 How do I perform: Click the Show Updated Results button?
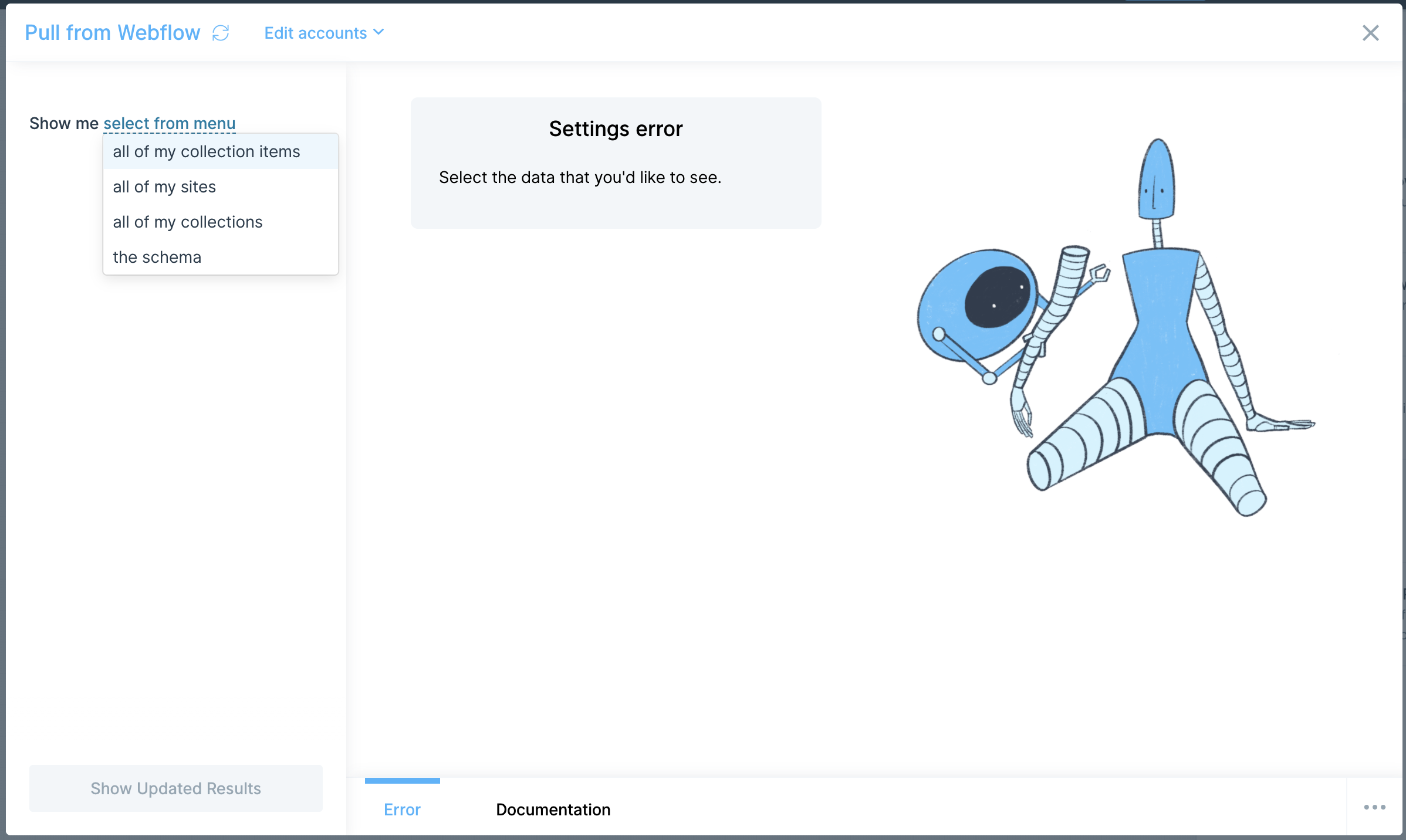click(x=176, y=788)
